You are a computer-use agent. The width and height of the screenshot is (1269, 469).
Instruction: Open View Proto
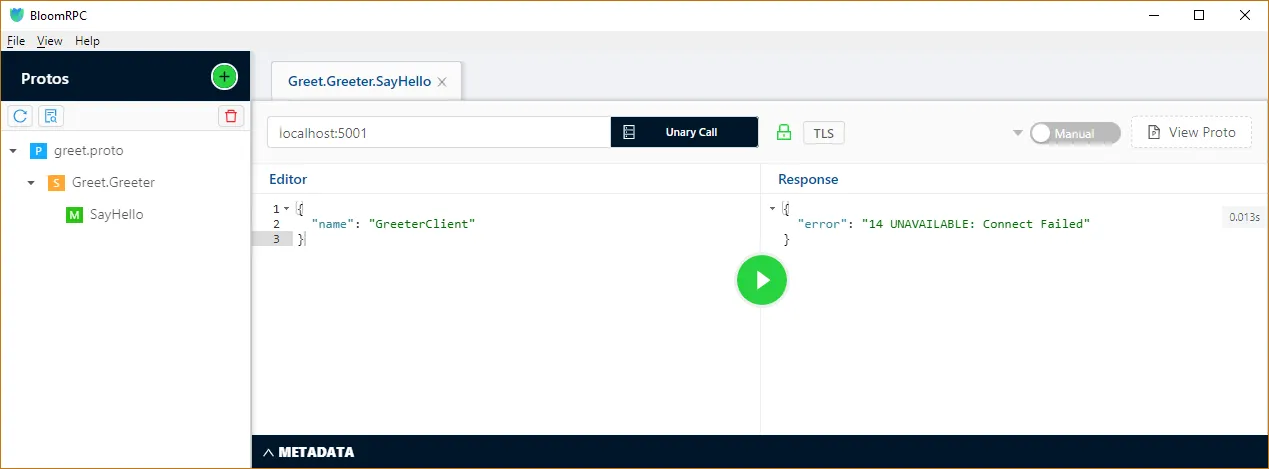[x=1191, y=132]
